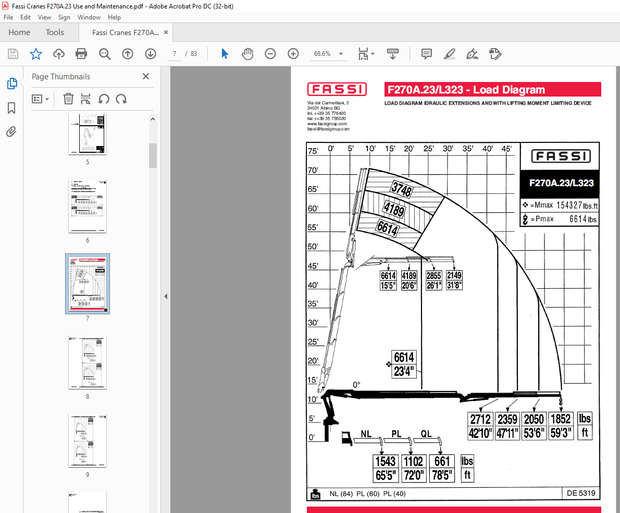
Task: Open the zoom level dropdown
Action: 341,54
